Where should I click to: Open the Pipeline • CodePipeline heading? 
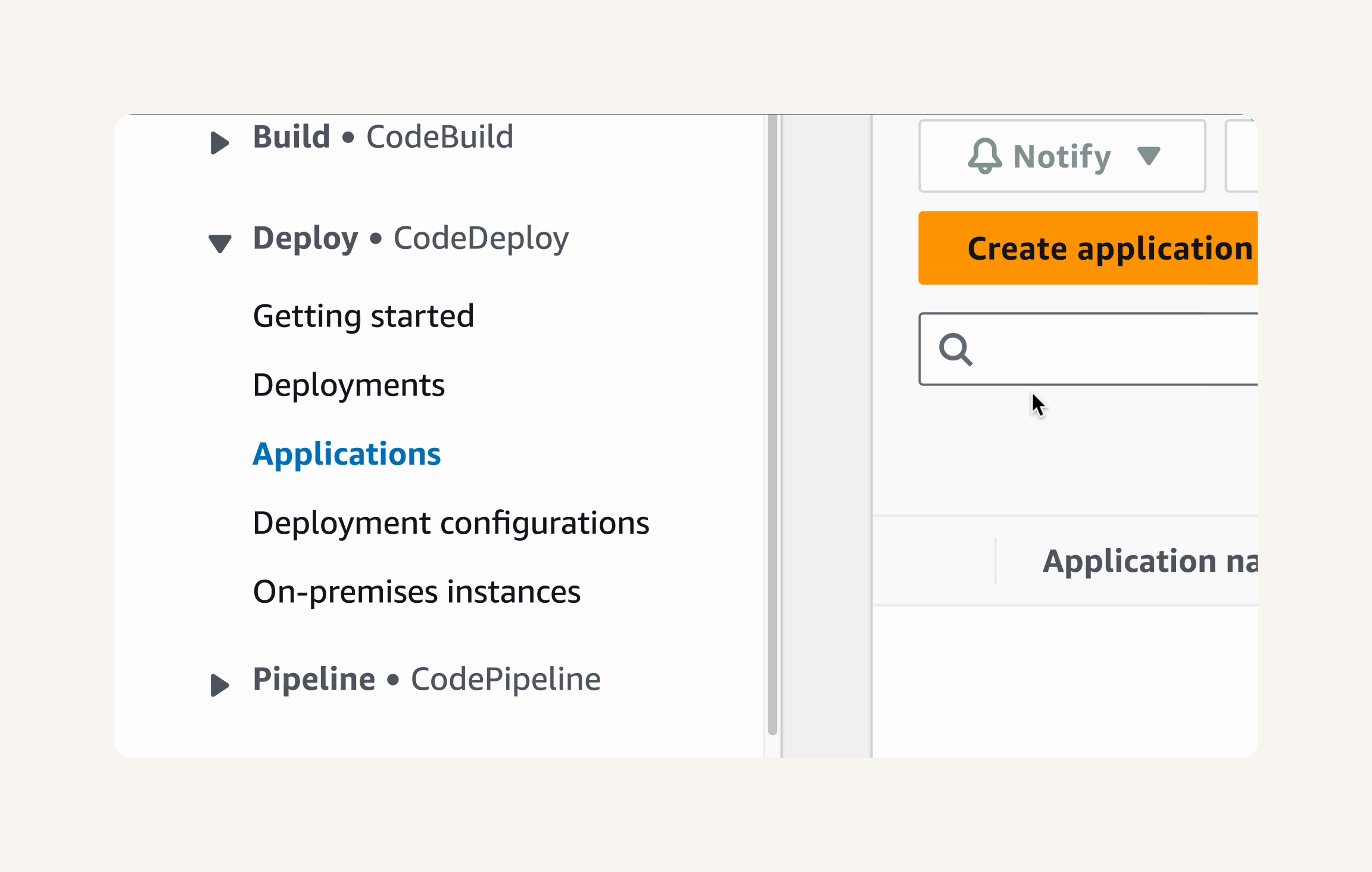click(x=427, y=680)
